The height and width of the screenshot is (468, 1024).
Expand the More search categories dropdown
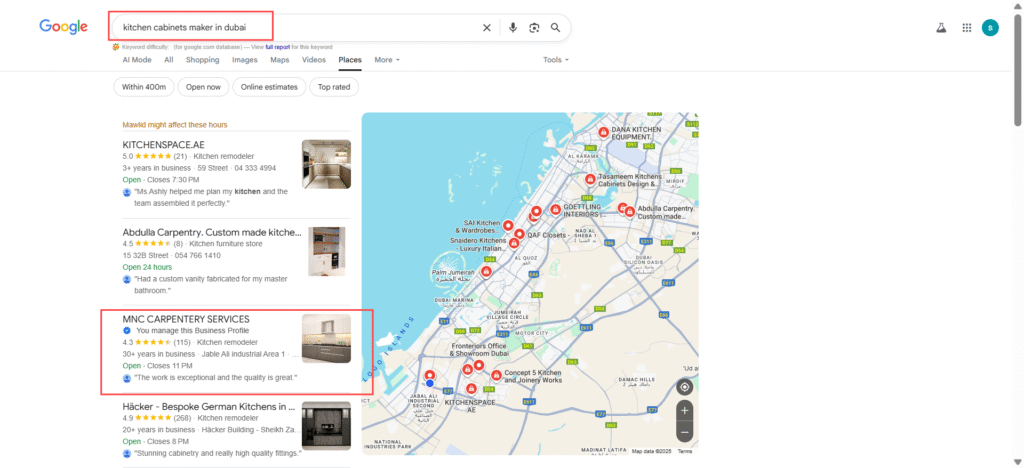point(386,60)
